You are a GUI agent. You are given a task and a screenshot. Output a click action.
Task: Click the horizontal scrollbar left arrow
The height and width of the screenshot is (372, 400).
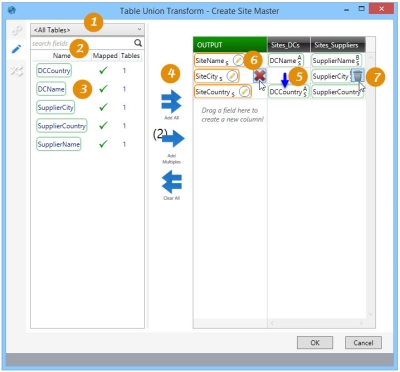[x=272, y=323]
